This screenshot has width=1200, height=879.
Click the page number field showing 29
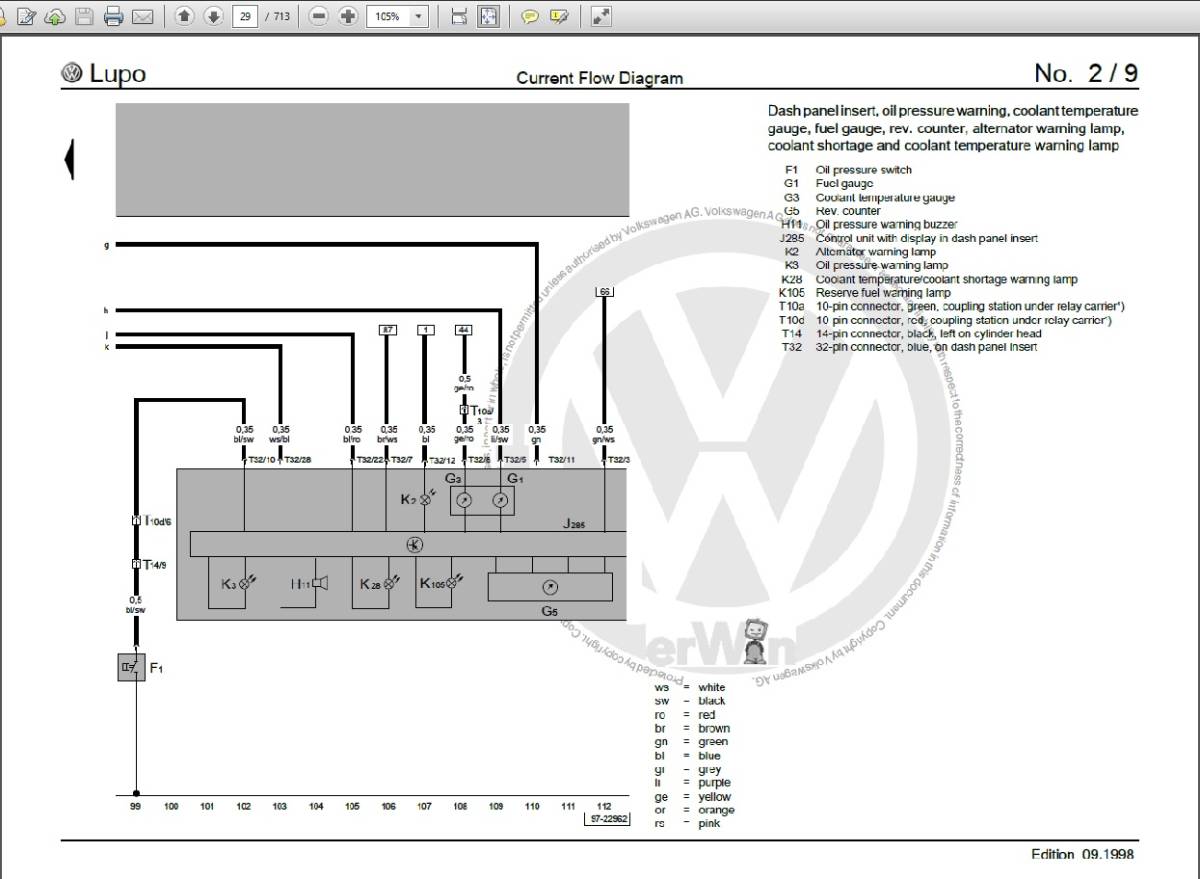pos(245,16)
